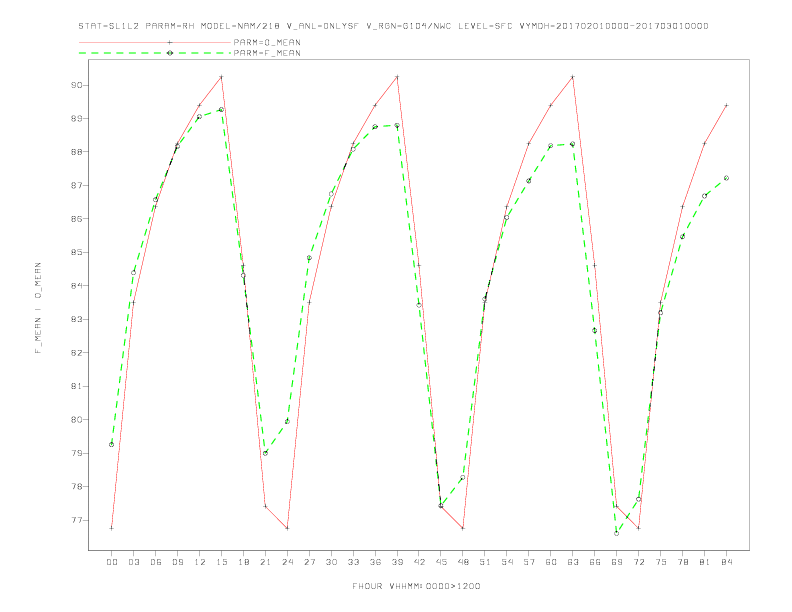This screenshot has height=612, width=792.
Task: Click forecast hour 33 on the horizontal axis
Action: [x=353, y=562]
